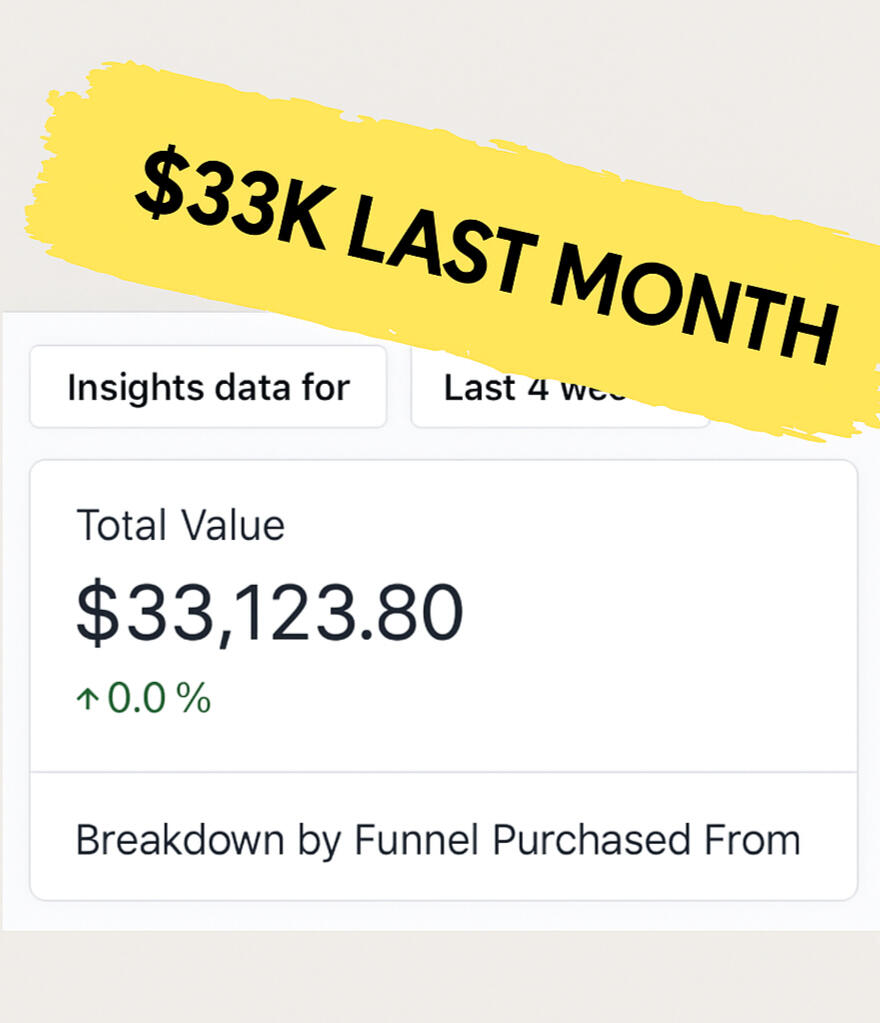The height and width of the screenshot is (1023, 880).
Task: Click the digits "0.0" next to the green arrow
Action: click(x=138, y=699)
